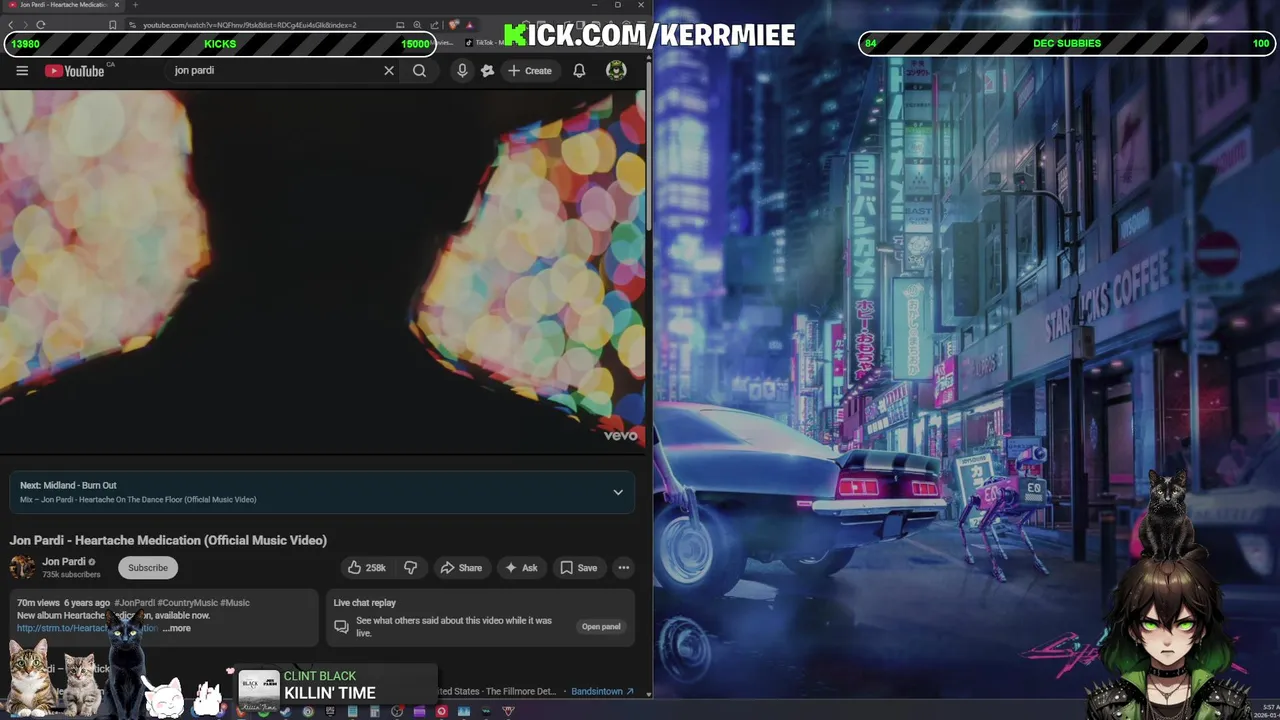Dislike the video with thumbs down
1280x720 pixels.
click(x=410, y=567)
